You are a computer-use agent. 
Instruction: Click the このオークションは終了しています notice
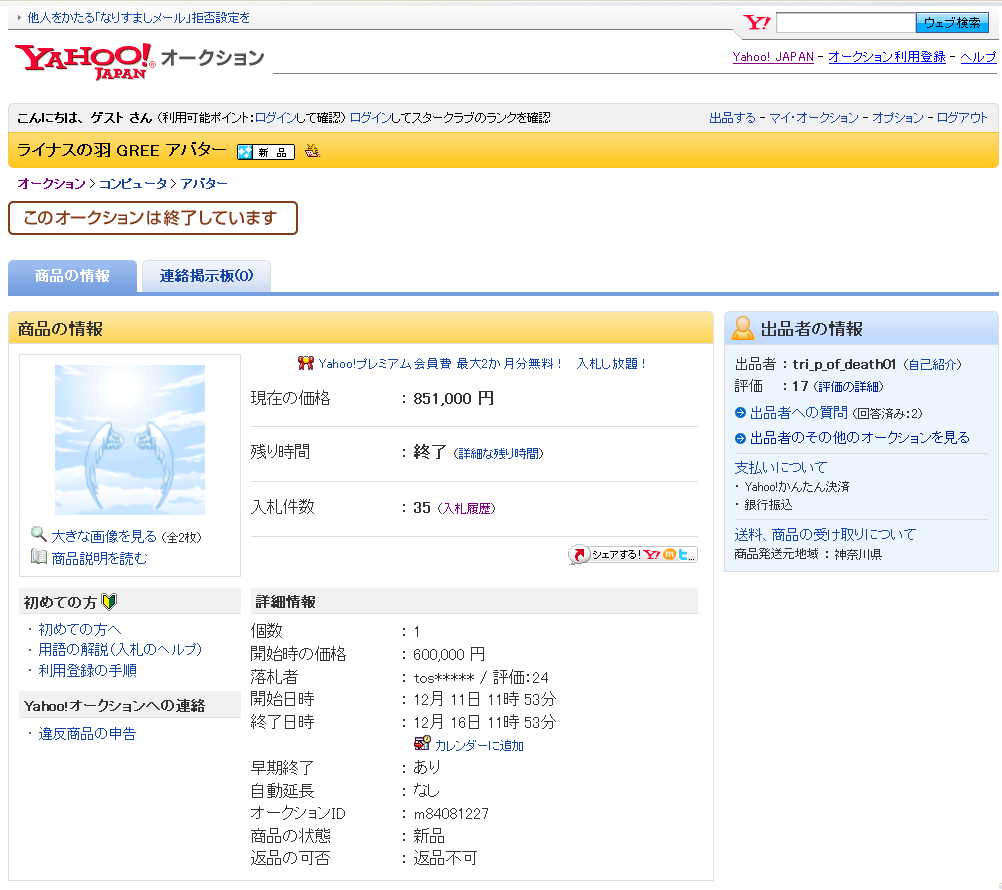[153, 218]
